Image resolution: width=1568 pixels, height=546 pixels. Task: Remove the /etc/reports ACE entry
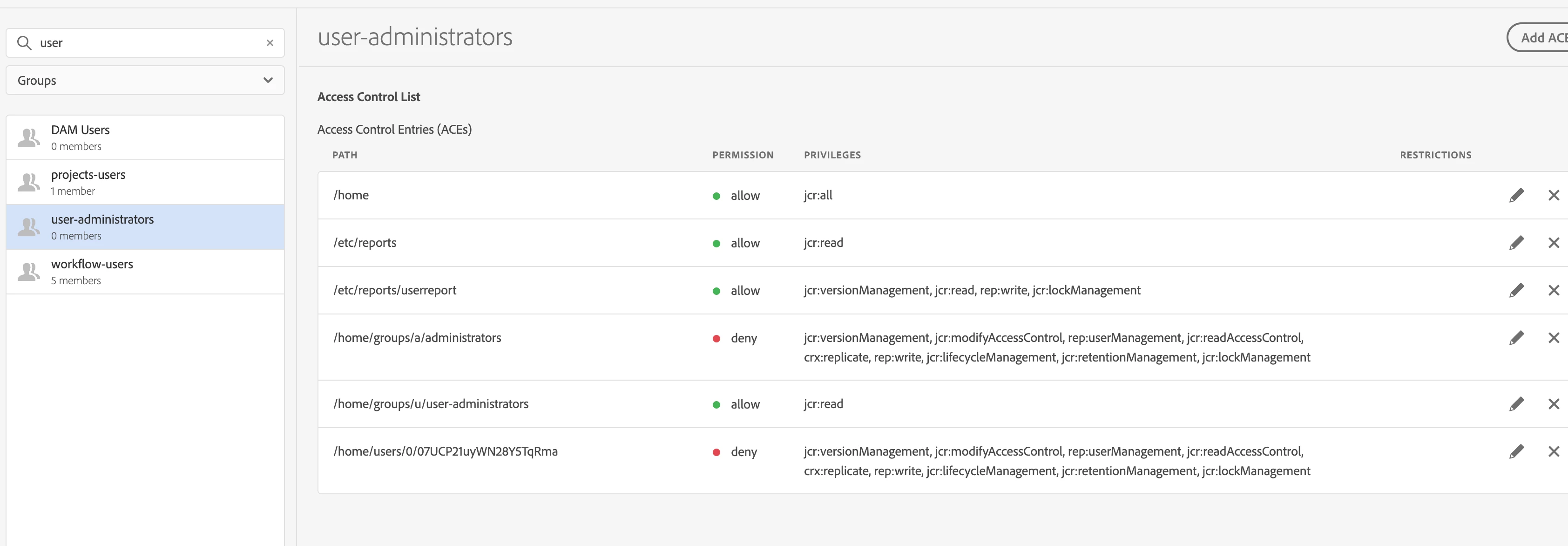(x=1554, y=243)
